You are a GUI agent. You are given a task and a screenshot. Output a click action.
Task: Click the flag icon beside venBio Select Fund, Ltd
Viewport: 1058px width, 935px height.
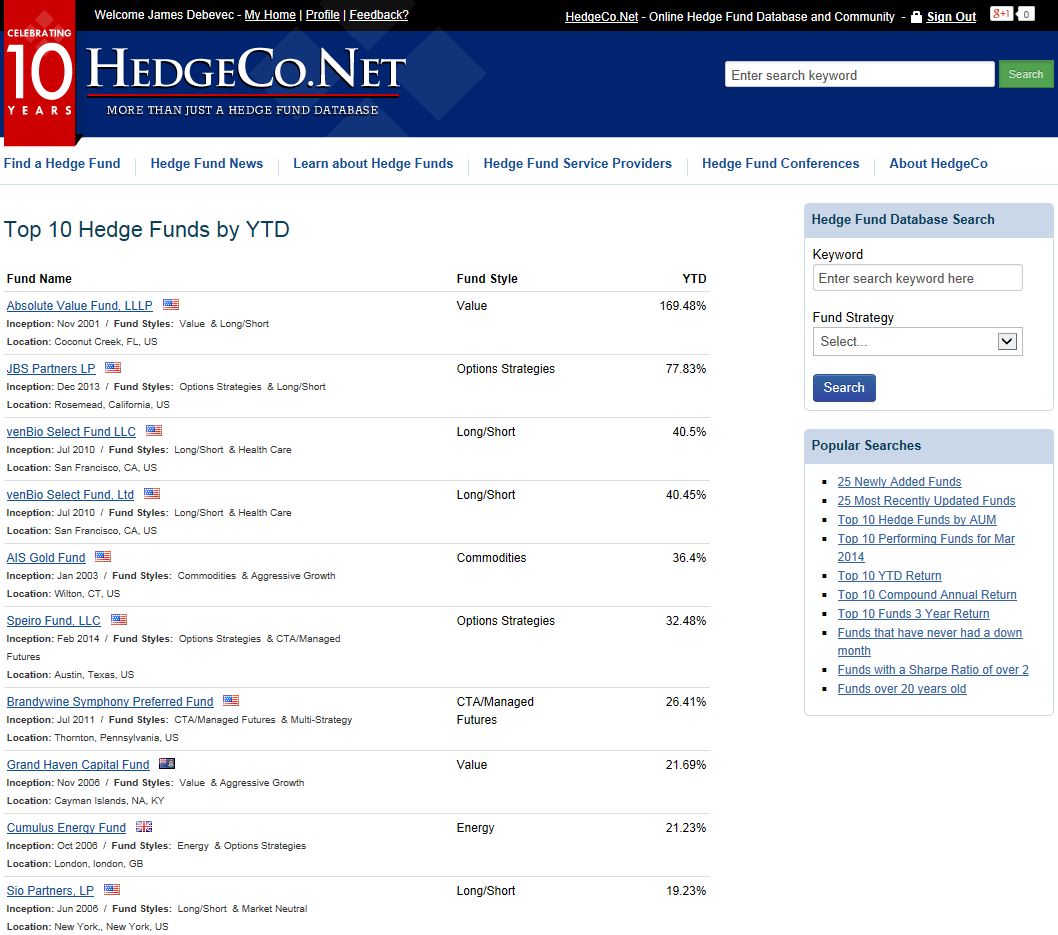pos(152,493)
